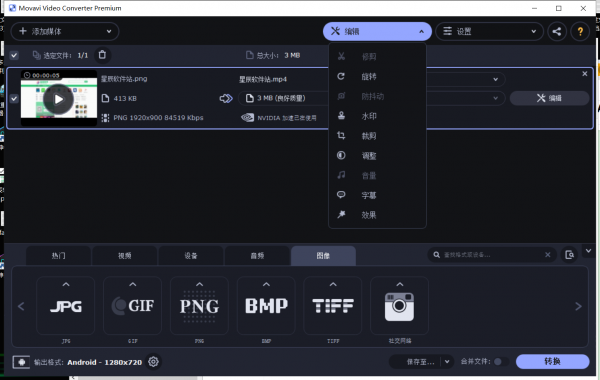600x380 pixels.
Task: Switch to the 视频 video tab
Action: (125, 256)
